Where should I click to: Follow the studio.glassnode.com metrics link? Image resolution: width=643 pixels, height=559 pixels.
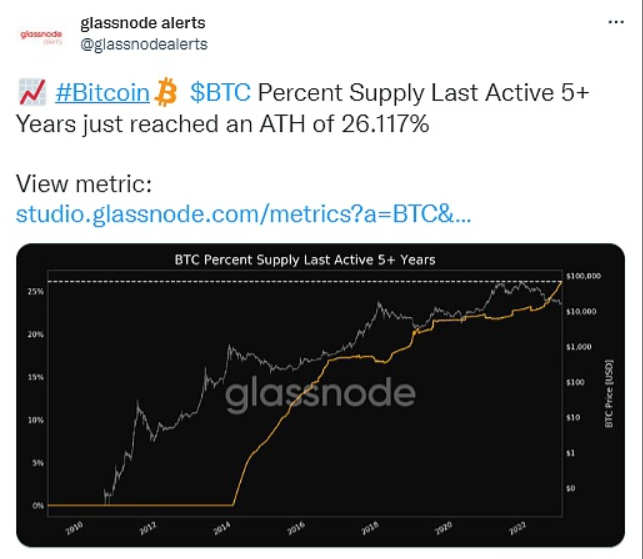tap(243, 214)
